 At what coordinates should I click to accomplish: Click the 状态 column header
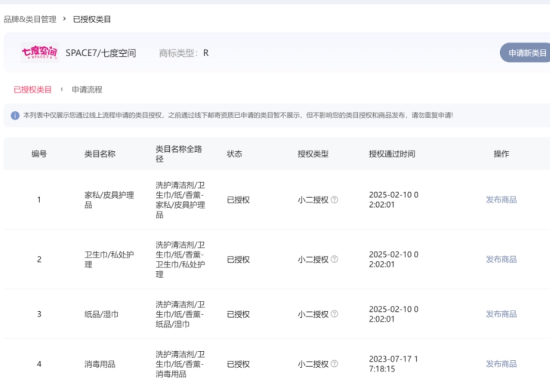(234, 154)
